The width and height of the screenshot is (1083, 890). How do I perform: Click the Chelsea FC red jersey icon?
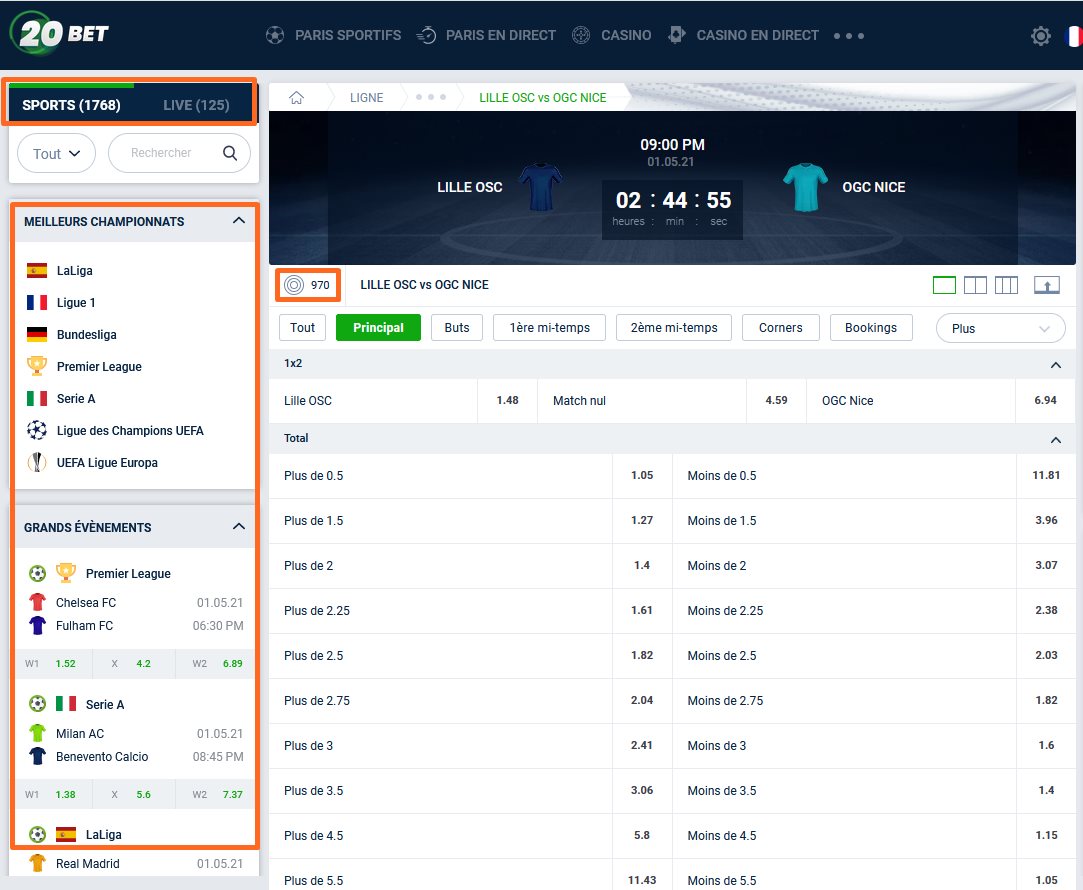click(37, 602)
